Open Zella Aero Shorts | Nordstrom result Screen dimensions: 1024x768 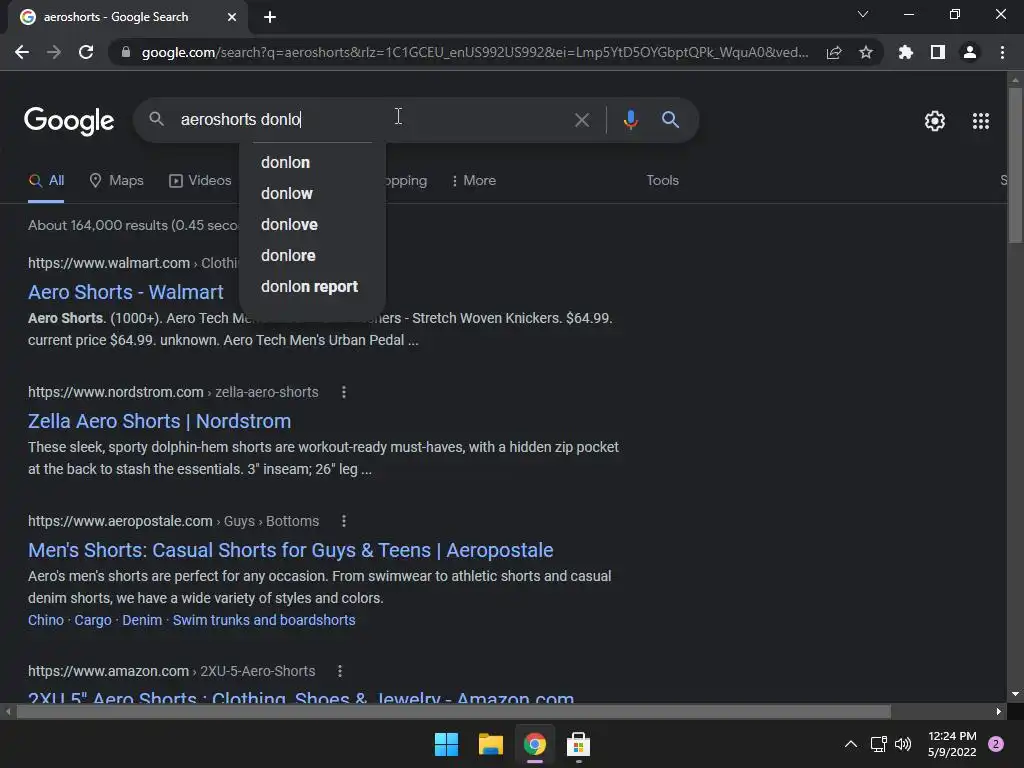pyautogui.click(x=159, y=421)
